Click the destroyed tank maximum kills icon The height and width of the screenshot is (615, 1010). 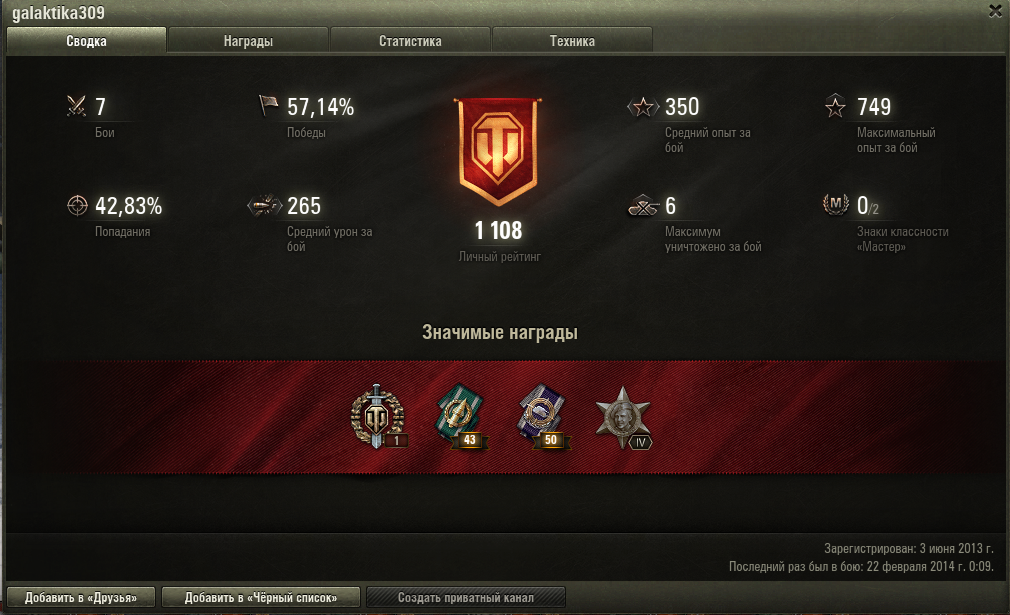click(x=643, y=206)
